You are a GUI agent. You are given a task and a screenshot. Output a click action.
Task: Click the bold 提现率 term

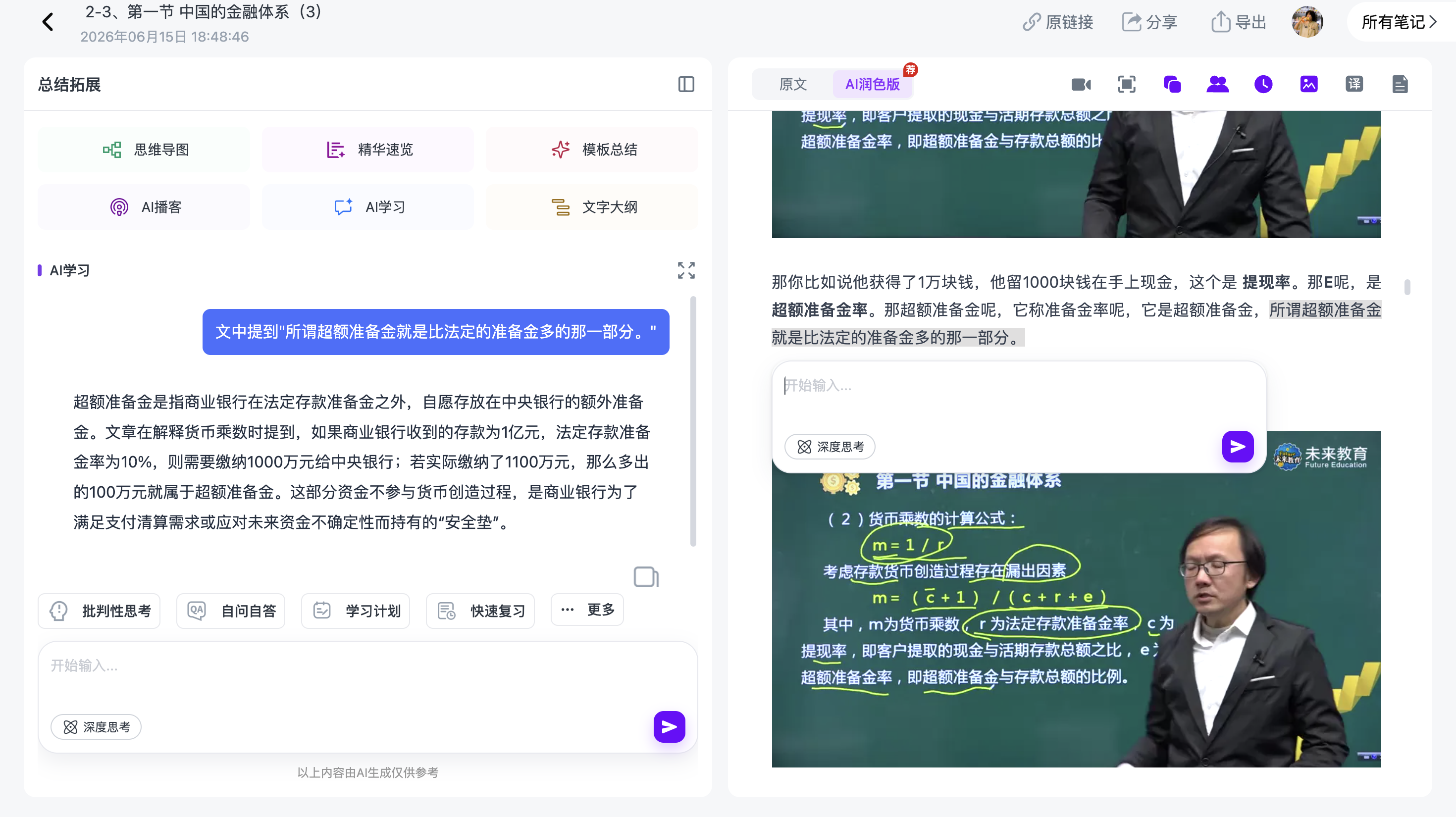pyautogui.click(x=1266, y=282)
